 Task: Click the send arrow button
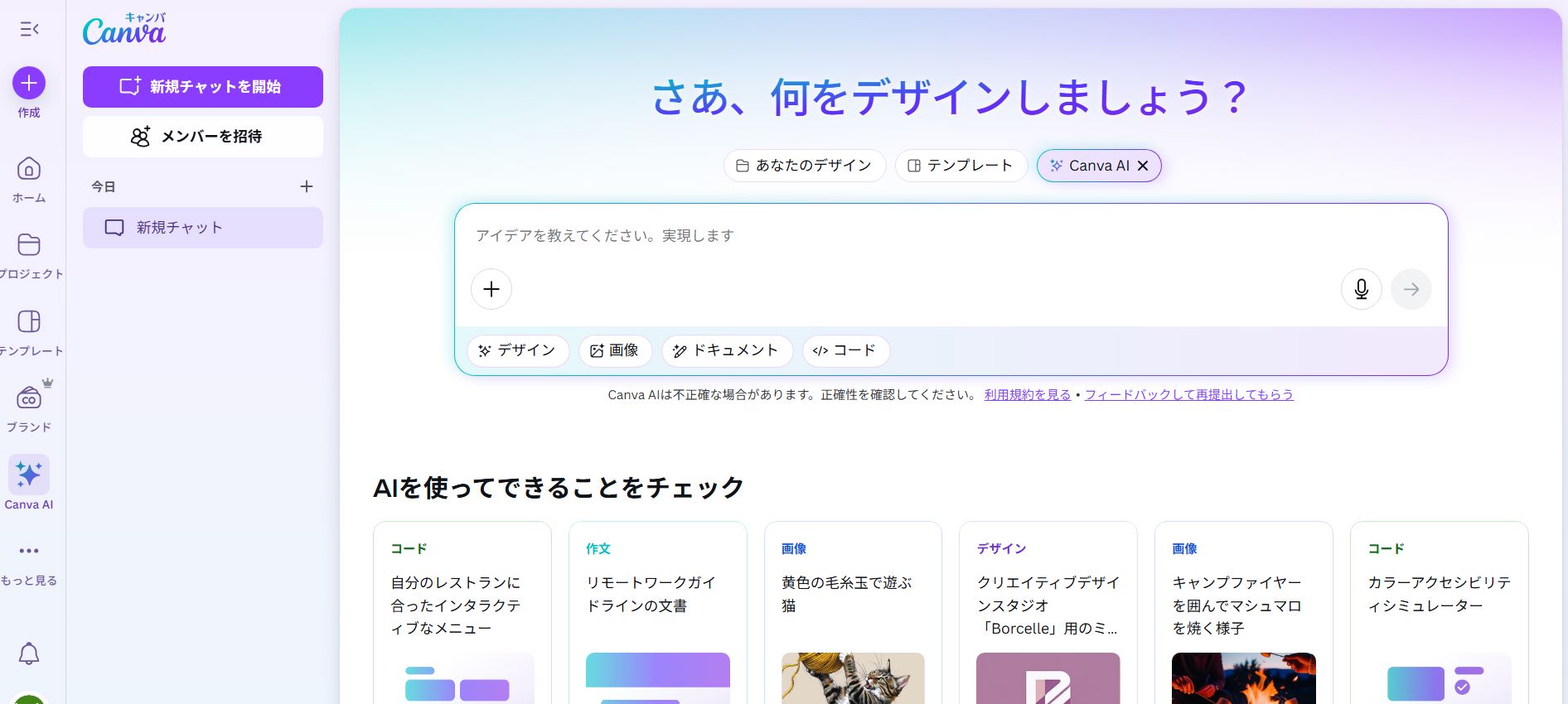[x=1411, y=289]
